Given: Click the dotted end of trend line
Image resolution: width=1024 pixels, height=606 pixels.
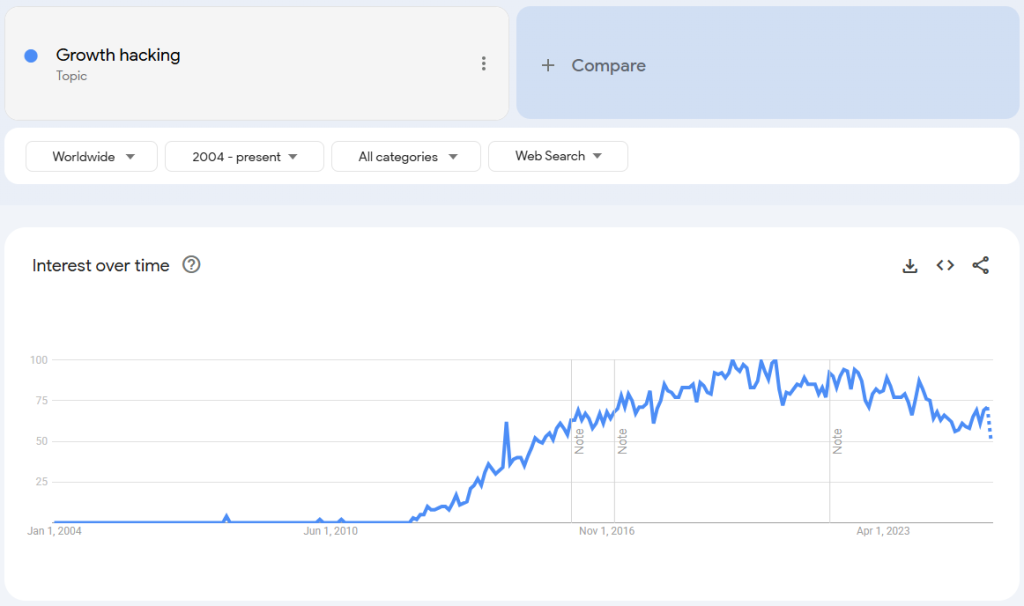Looking at the screenshot, I should (x=990, y=426).
